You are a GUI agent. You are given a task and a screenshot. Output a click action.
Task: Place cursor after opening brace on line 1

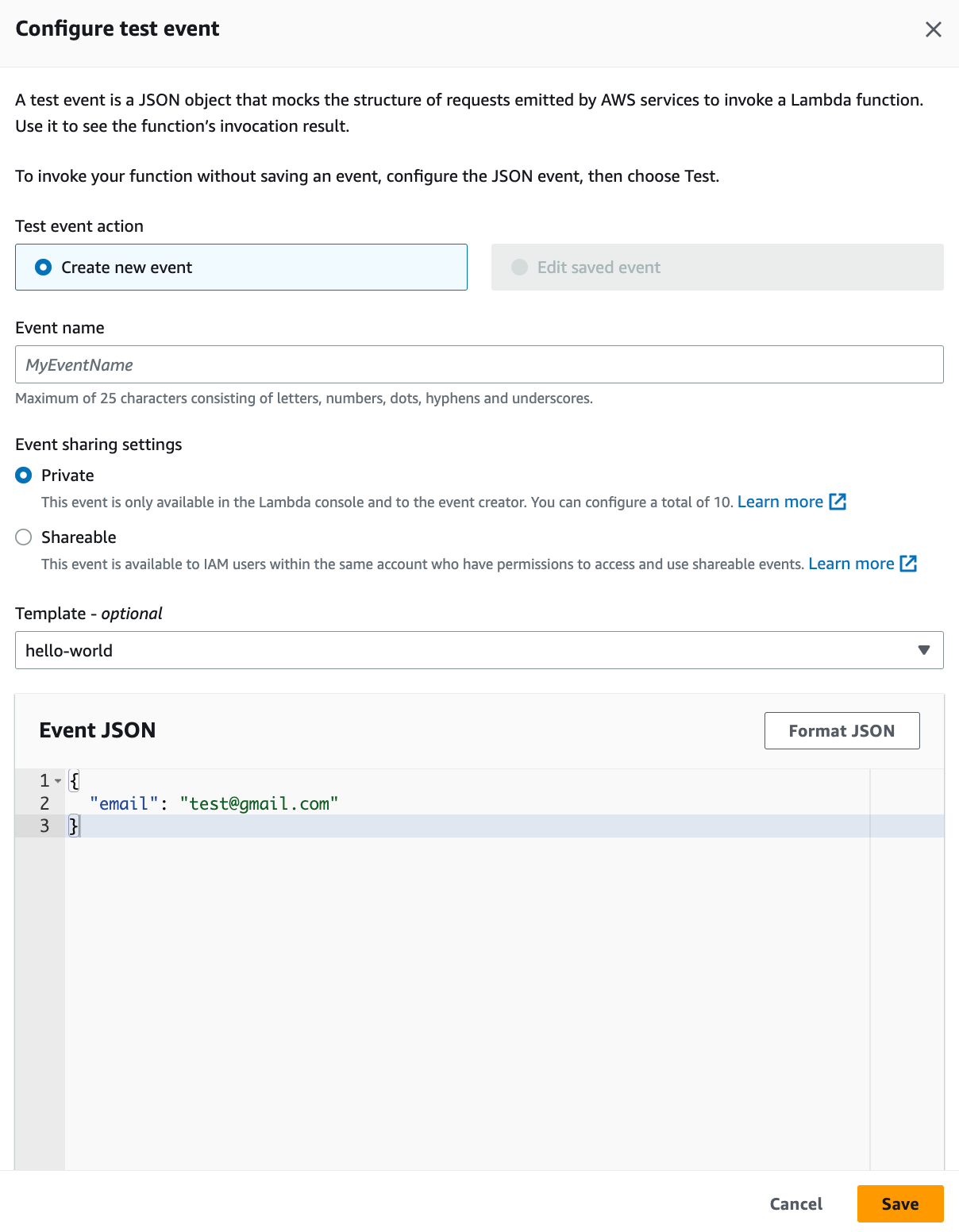pos(80,781)
